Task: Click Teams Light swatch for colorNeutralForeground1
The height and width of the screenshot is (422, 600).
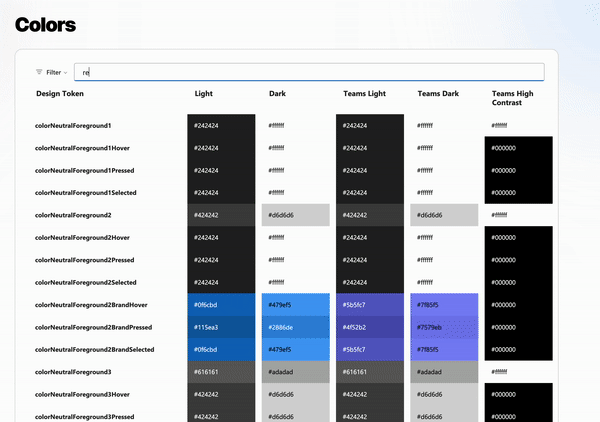Action: [x=370, y=125]
